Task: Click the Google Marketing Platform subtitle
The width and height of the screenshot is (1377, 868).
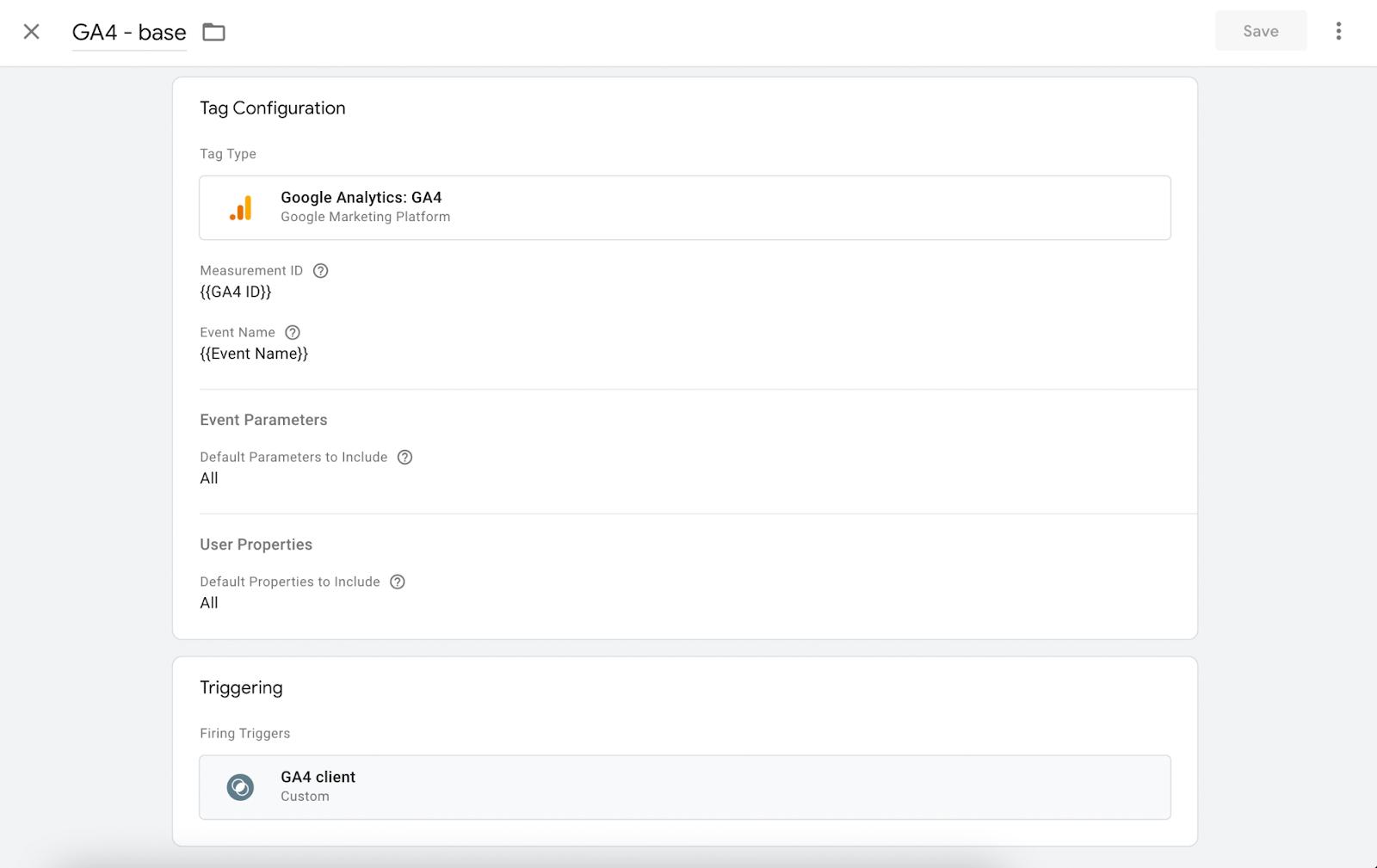Action: point(365,217)
